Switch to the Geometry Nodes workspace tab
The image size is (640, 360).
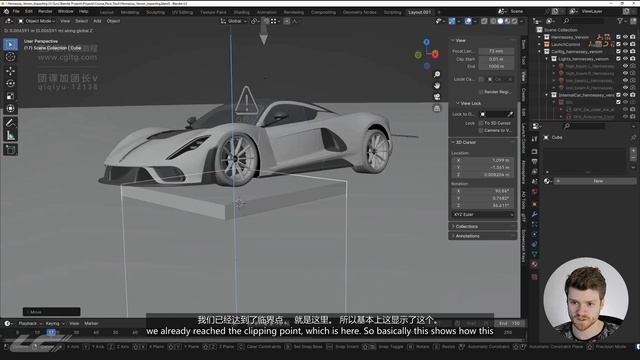pyautogui.click(x=359, y=12)
